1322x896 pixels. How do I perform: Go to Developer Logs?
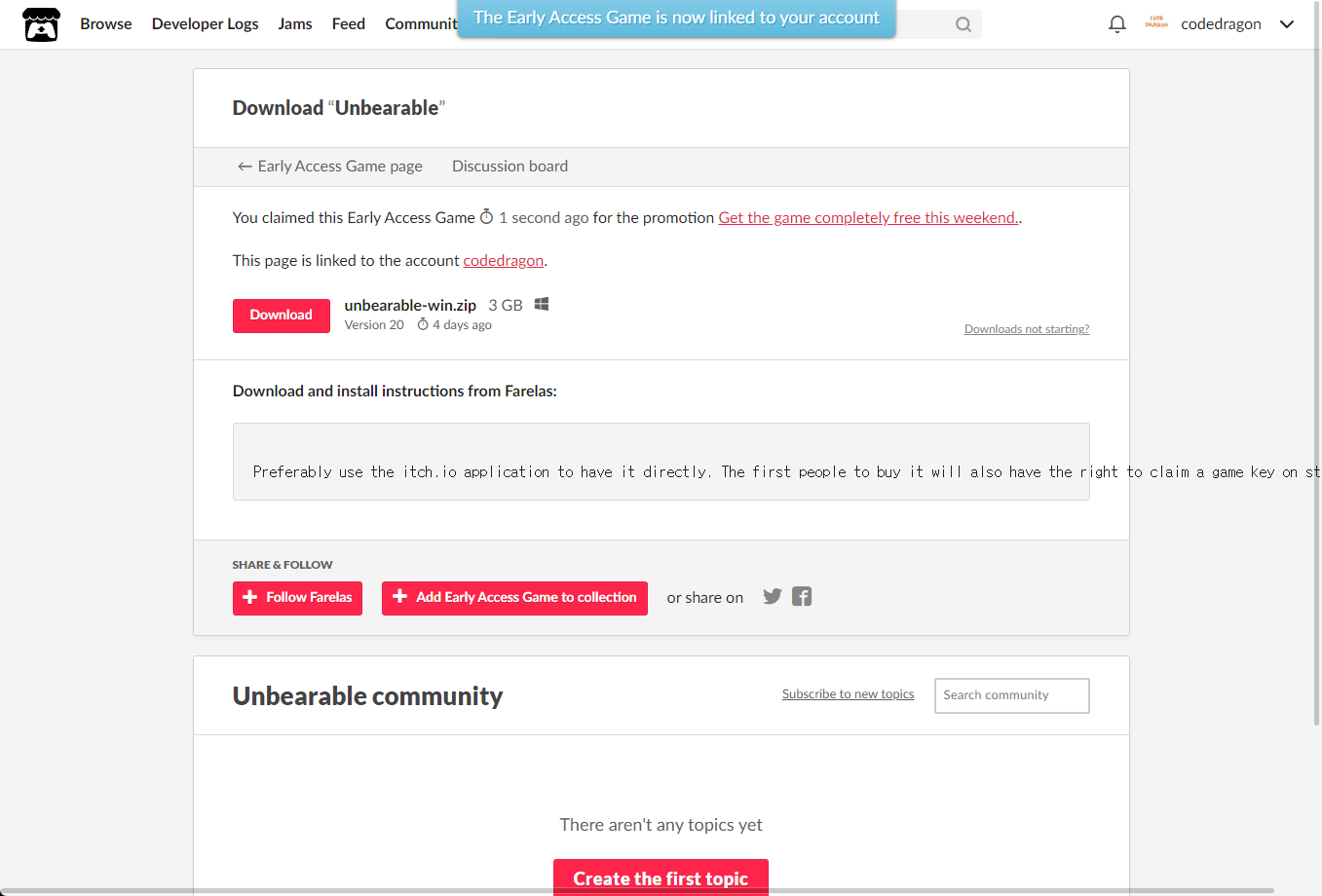(x=206, y=23)
